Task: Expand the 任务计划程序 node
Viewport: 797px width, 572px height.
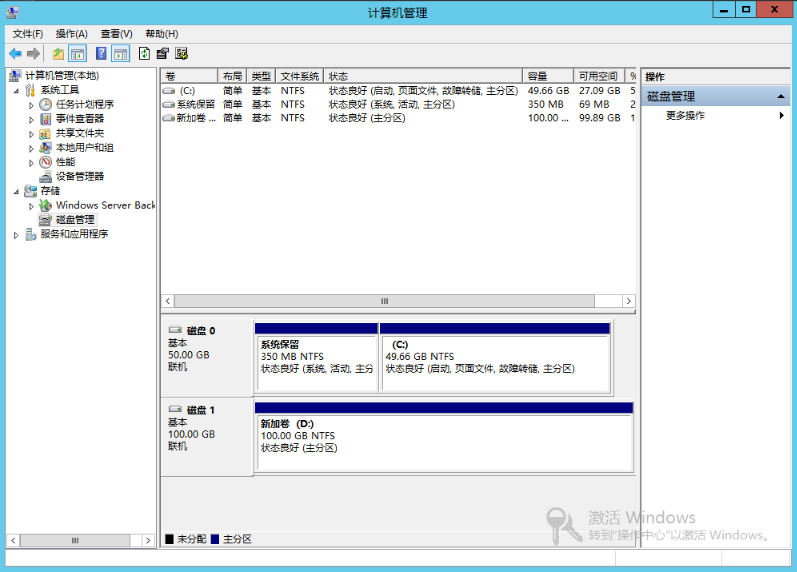Action: 32,105
